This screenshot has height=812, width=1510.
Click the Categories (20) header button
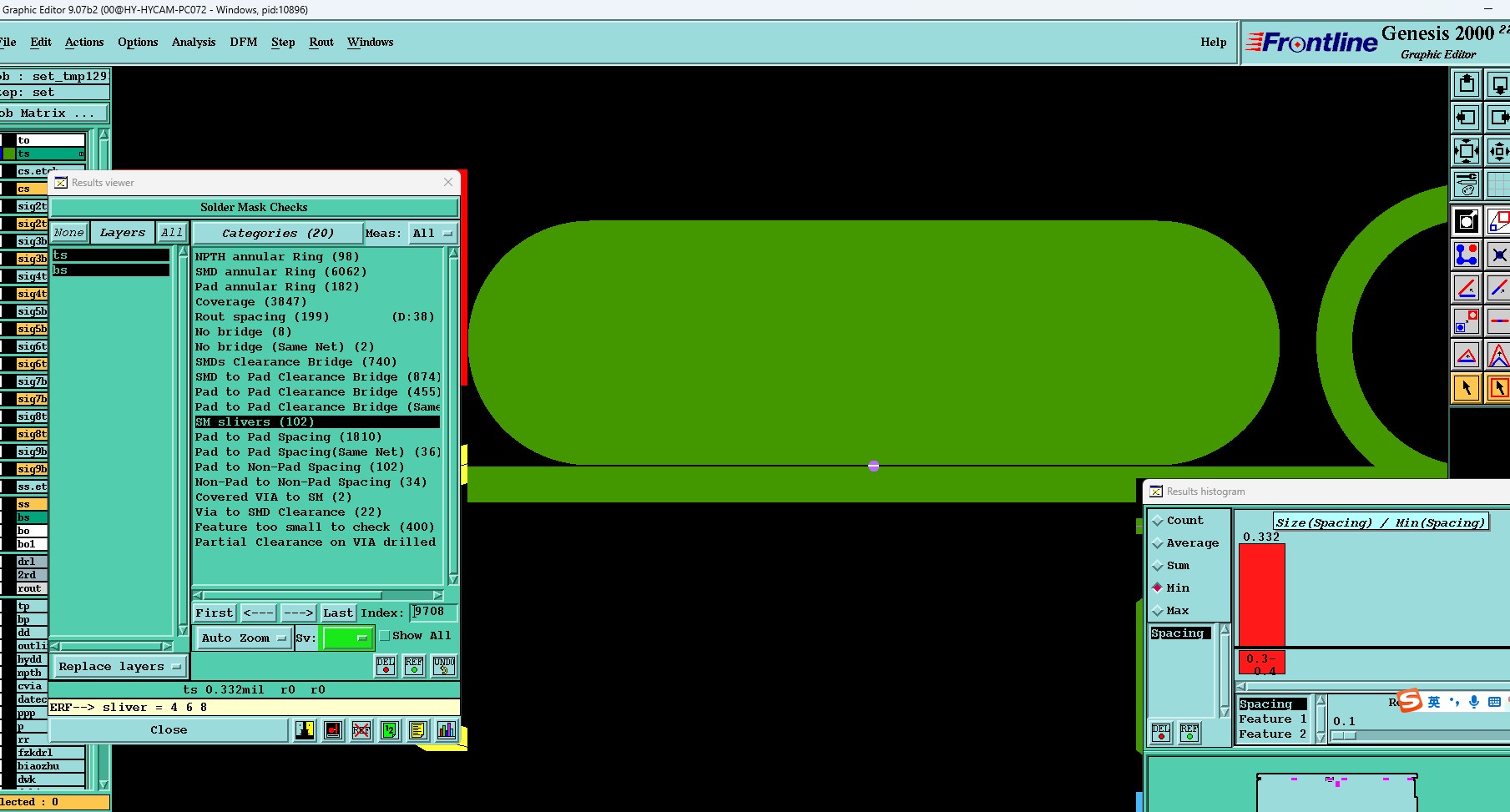point(278,234)
